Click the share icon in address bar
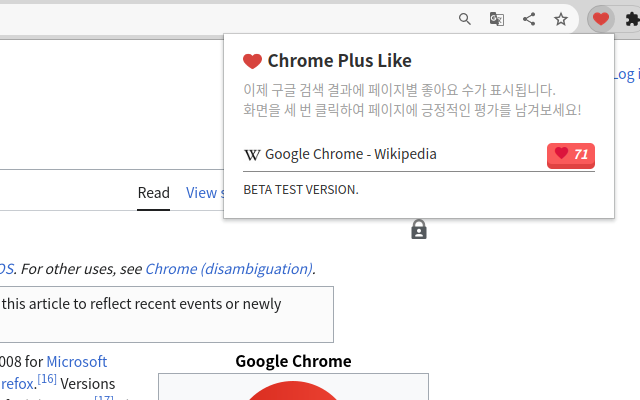This screenshot has width=640, height=400. 529,19
